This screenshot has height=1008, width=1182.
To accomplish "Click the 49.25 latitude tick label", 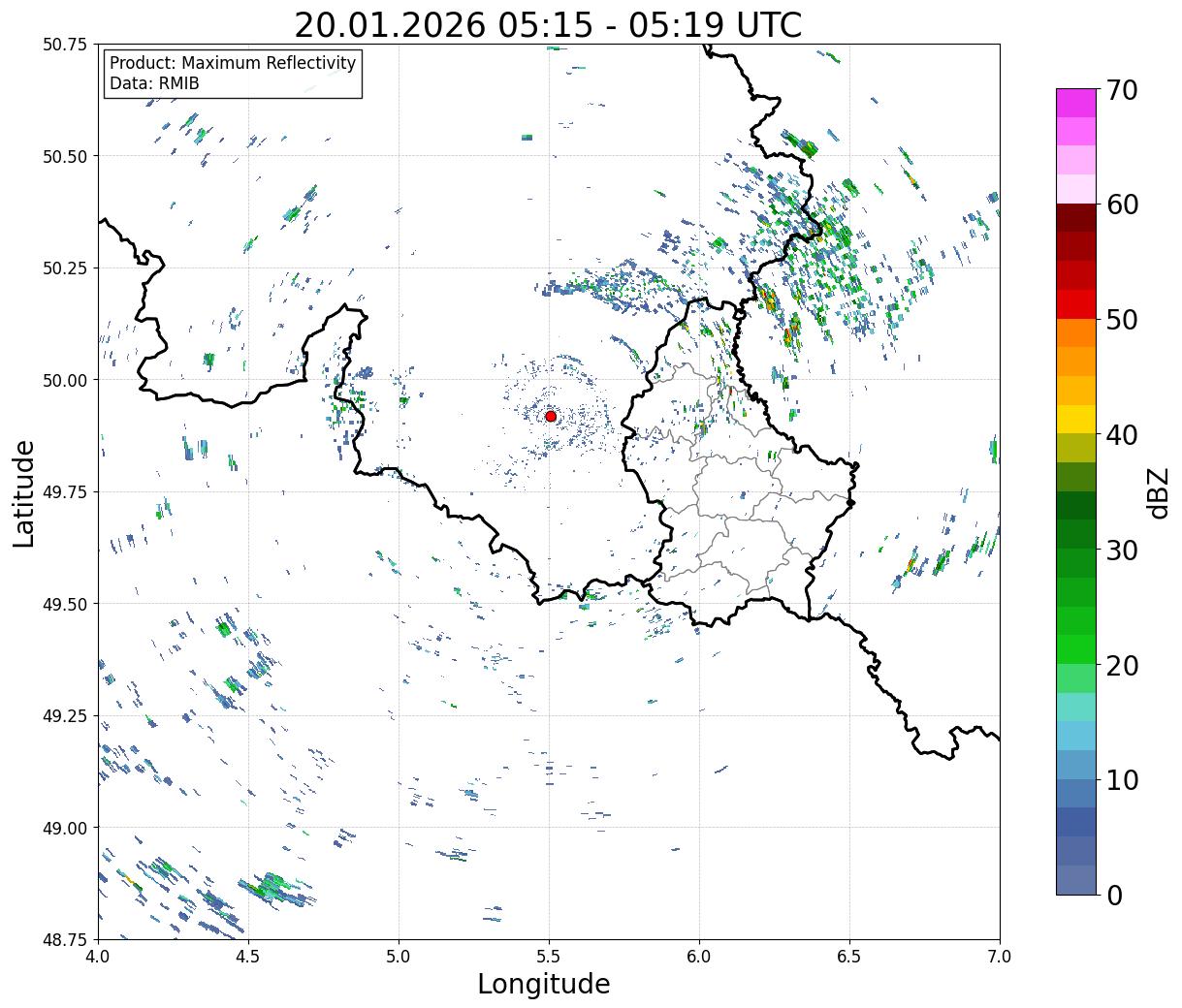I will click(65, 716).
